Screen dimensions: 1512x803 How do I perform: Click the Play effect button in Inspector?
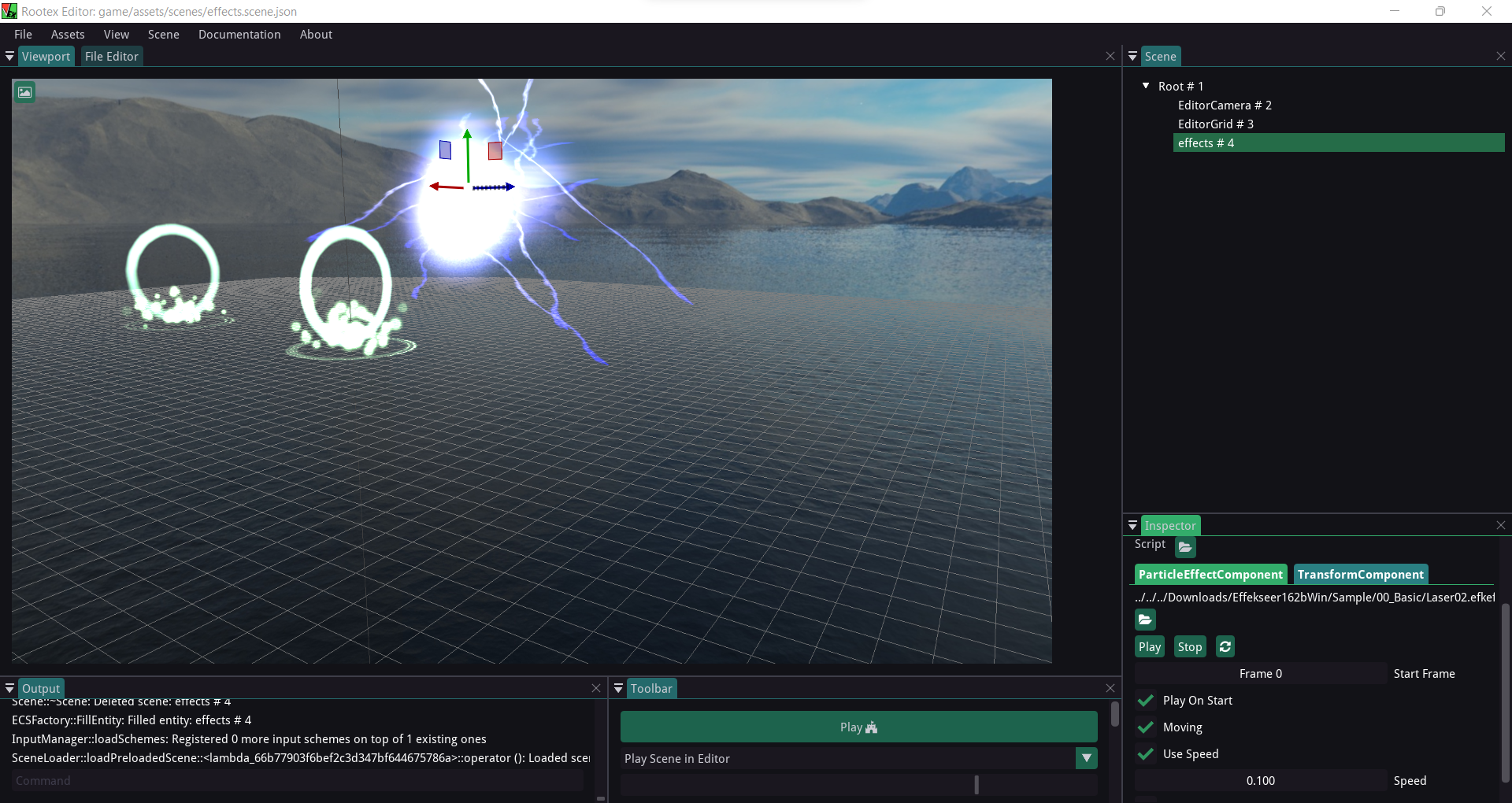(x=1150, y=646)
